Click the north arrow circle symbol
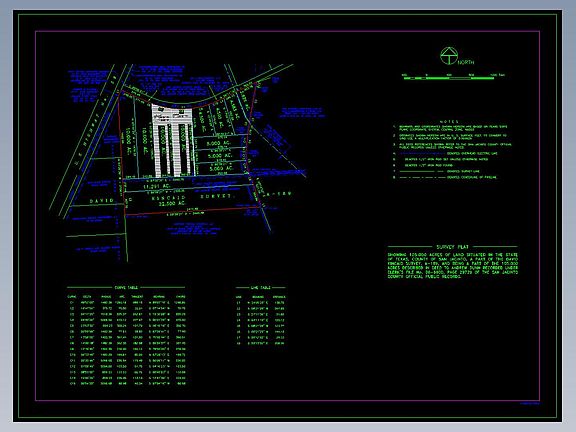 449,56
